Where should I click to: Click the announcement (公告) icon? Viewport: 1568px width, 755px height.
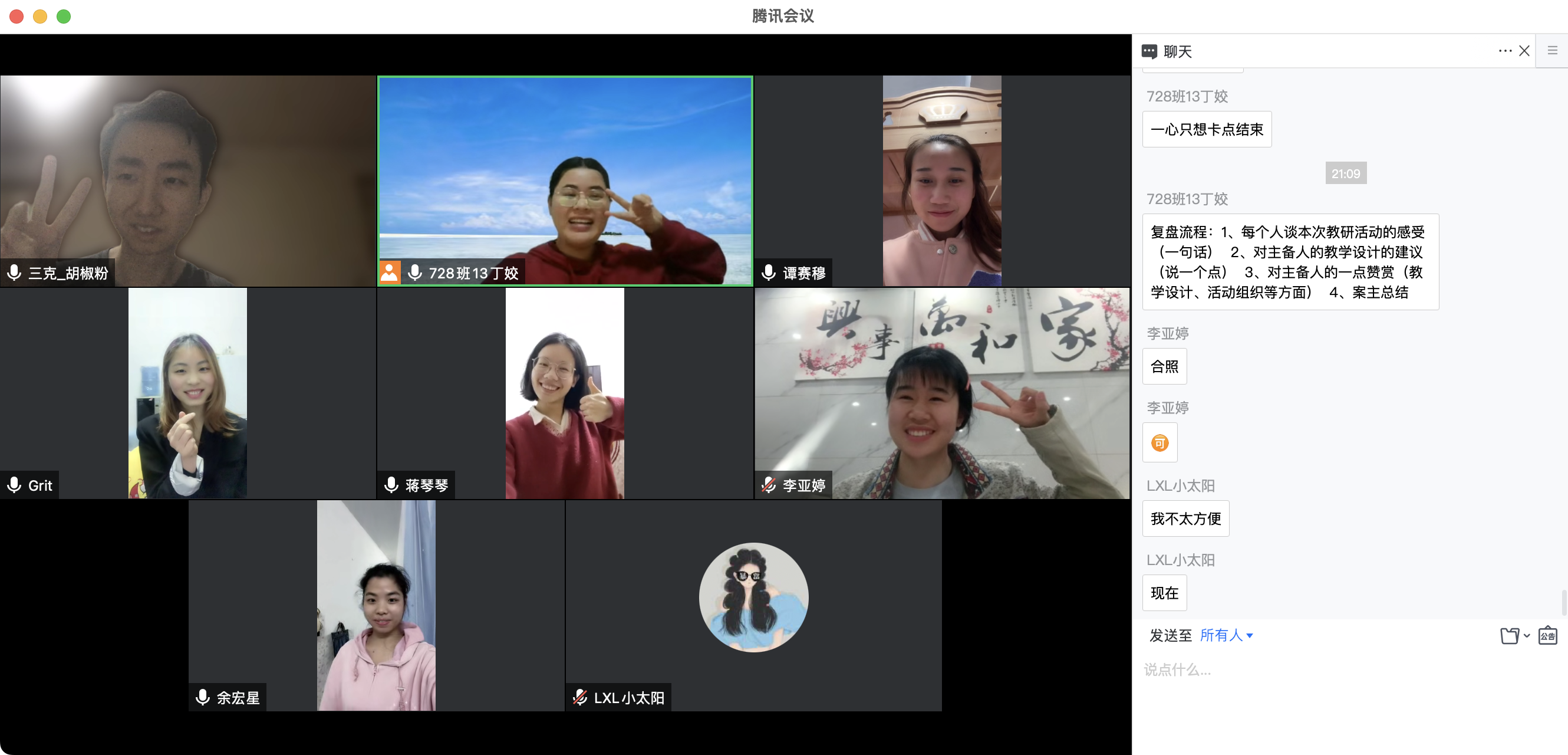[1547, 636]
